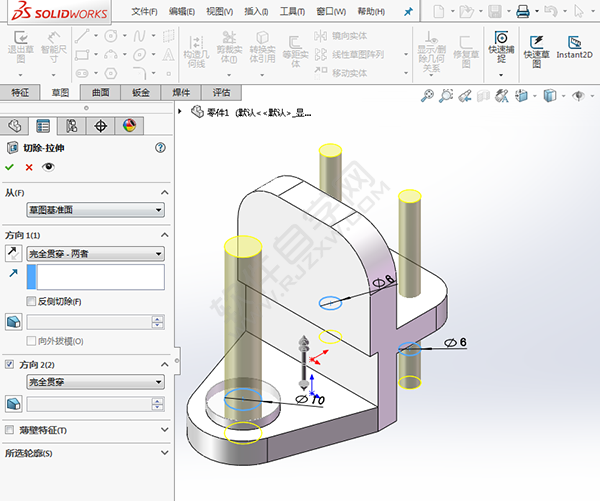Confirm cut-extrude with green checkmark
Viewport: 600px width, 501px height.
[10, 167]
